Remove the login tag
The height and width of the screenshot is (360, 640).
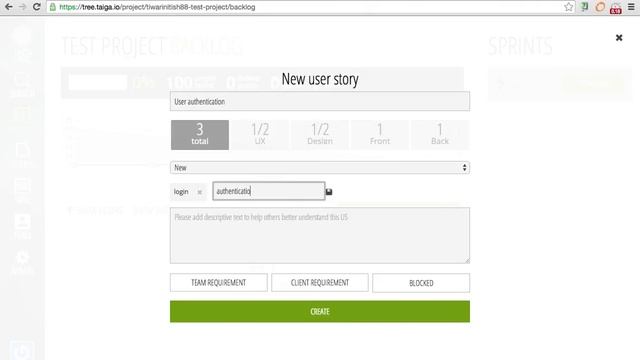(200, 192)
